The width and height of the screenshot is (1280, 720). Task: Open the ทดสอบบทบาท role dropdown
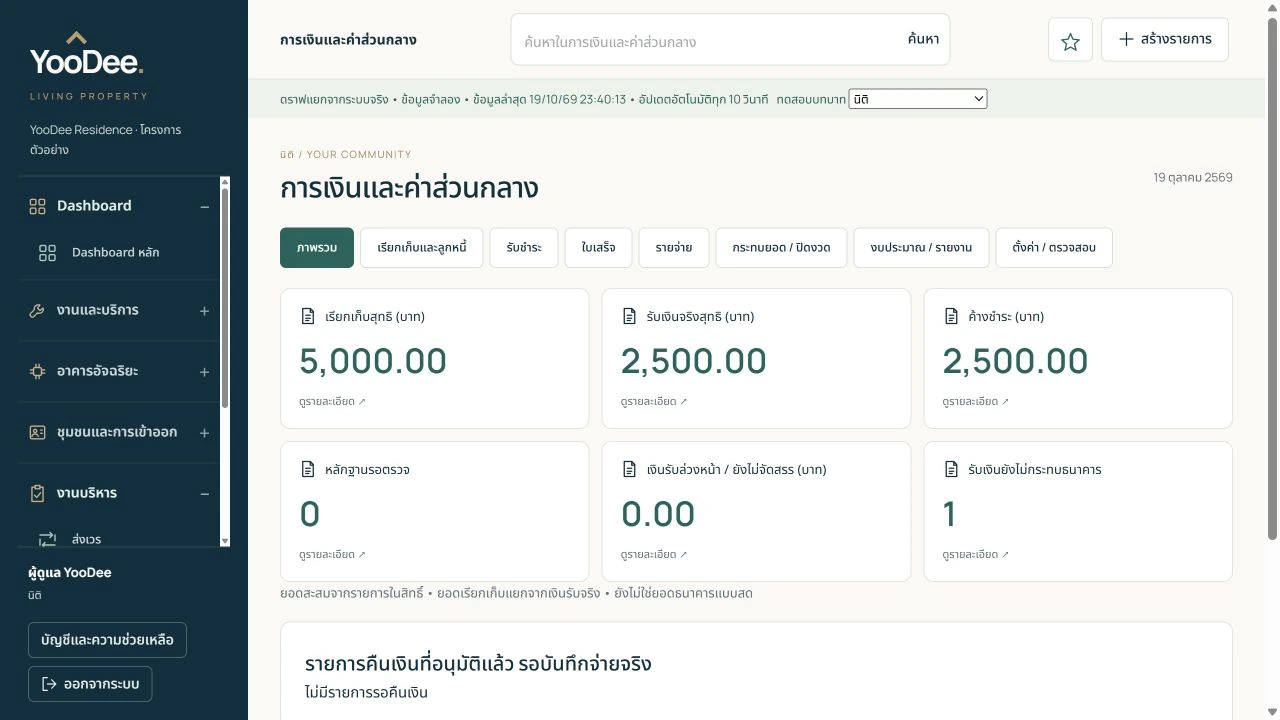(917, 99)
